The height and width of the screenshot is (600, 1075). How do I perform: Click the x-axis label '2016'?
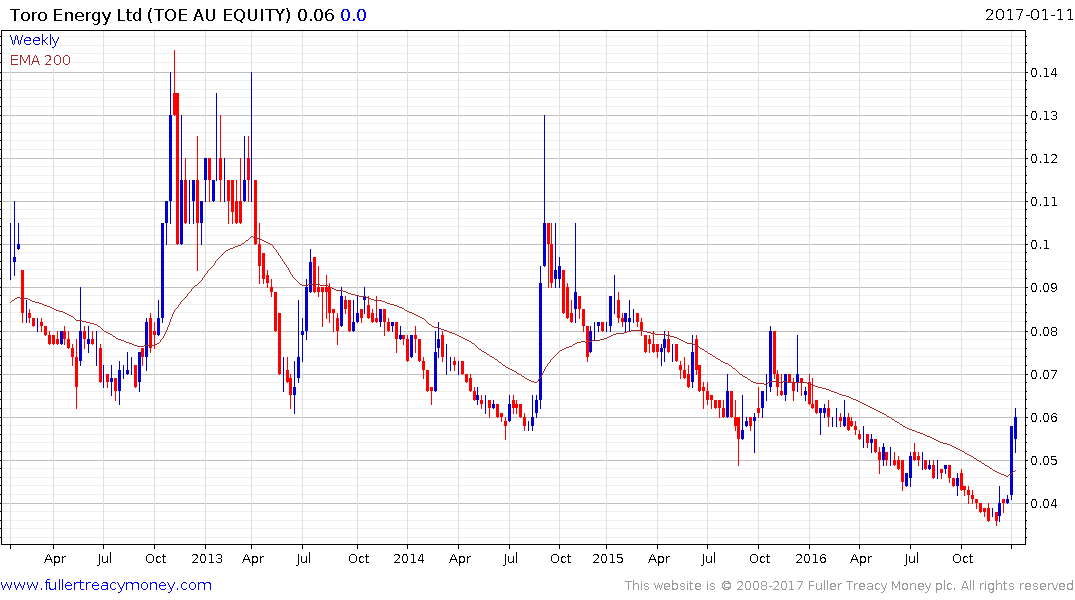click(810, 558)
